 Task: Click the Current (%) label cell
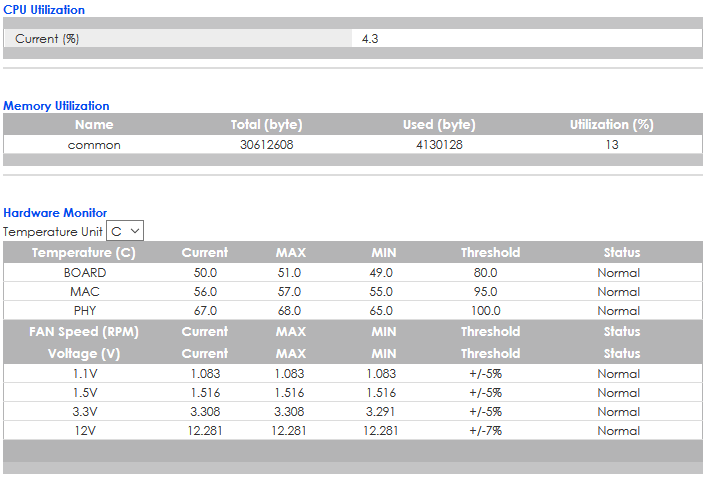click(x=47, y=39)
